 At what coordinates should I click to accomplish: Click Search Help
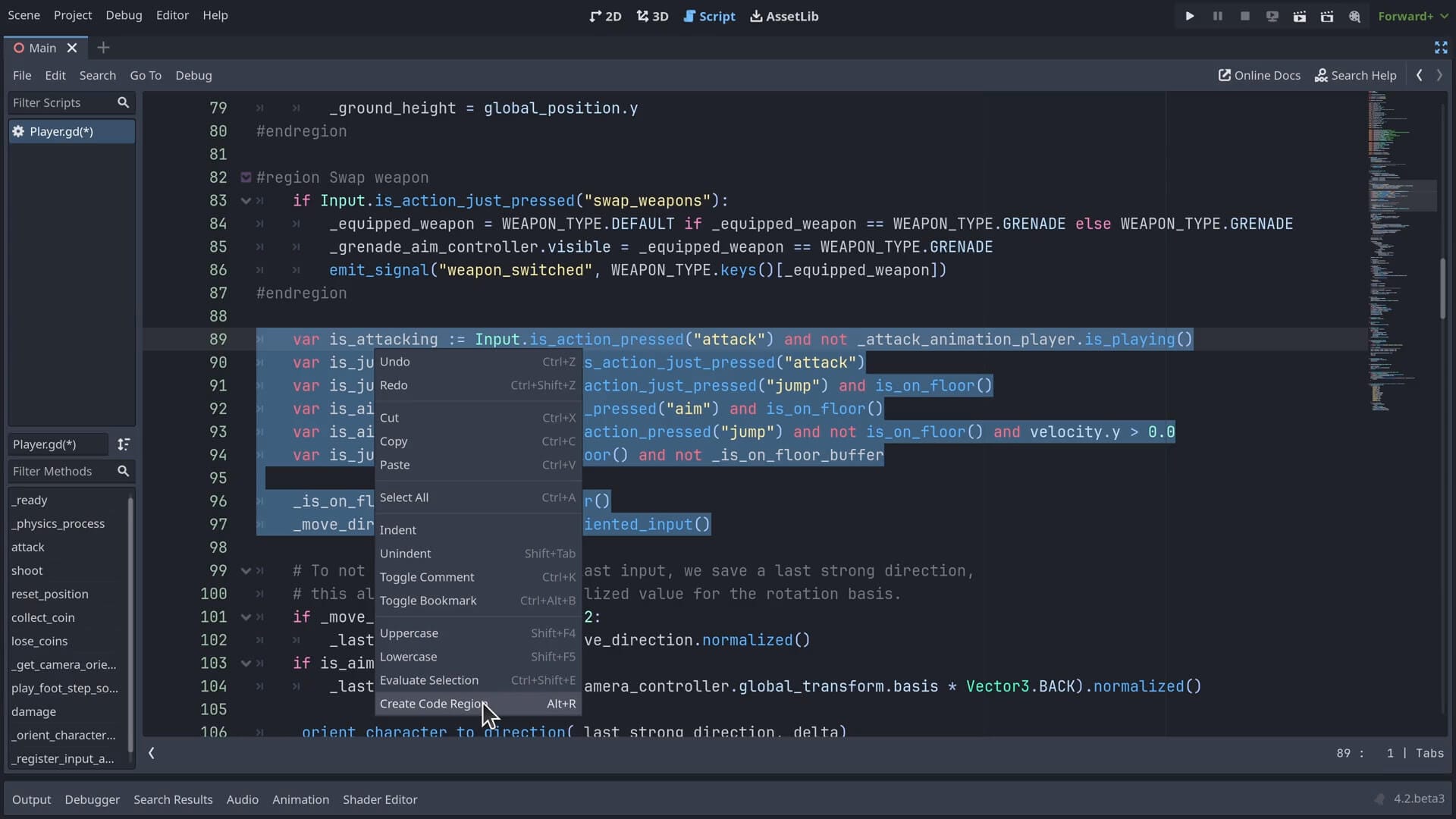[x=1355, y=75]
